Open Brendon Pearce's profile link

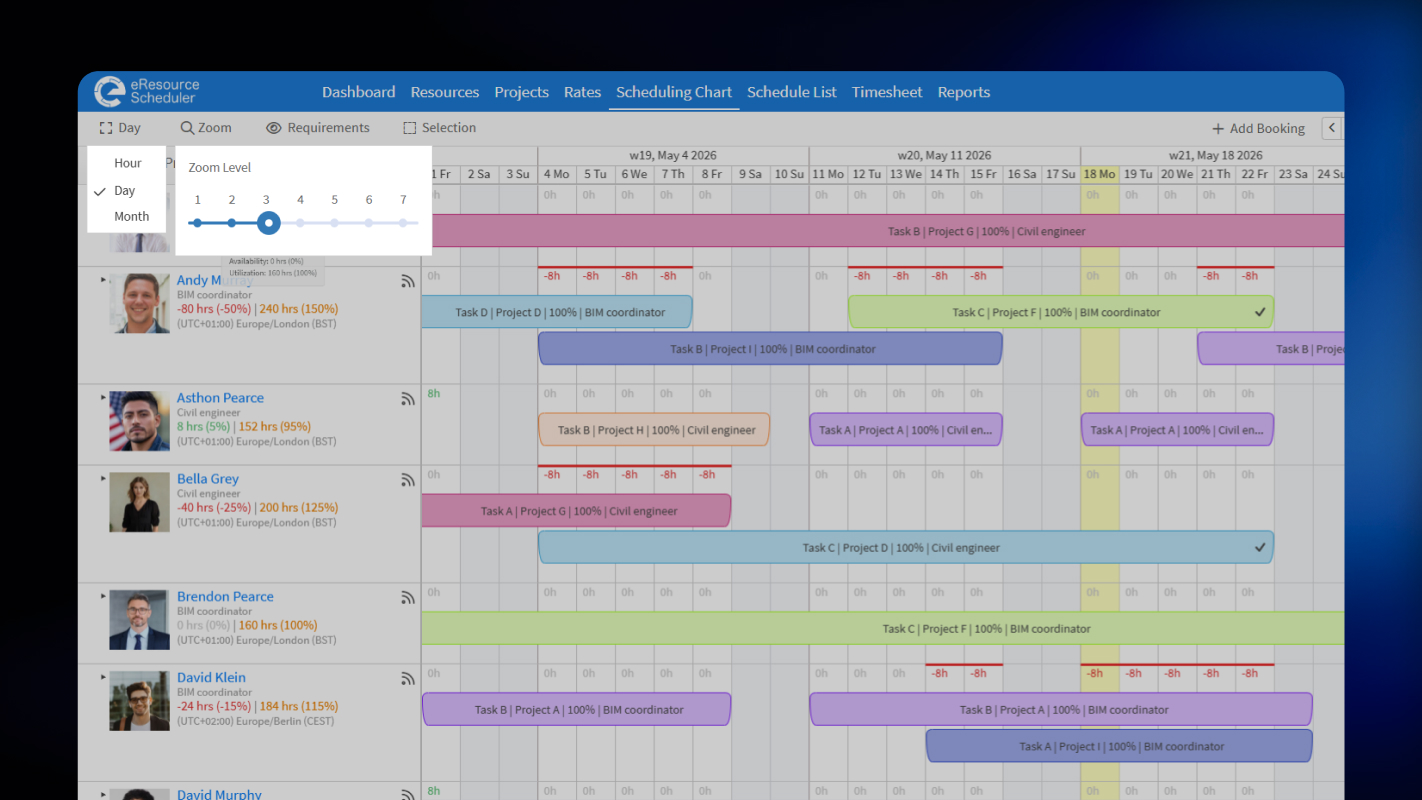point(225,597)
